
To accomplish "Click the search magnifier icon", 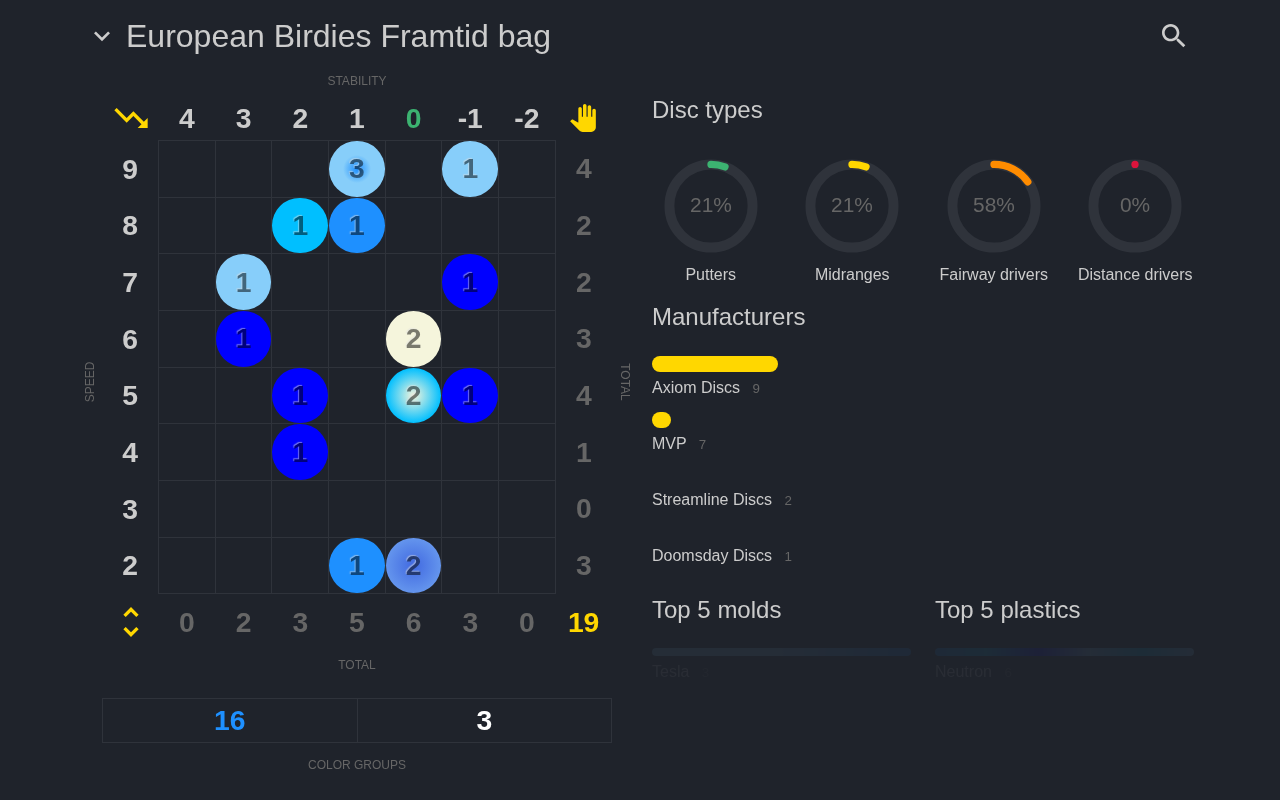I will (1173, 36).
